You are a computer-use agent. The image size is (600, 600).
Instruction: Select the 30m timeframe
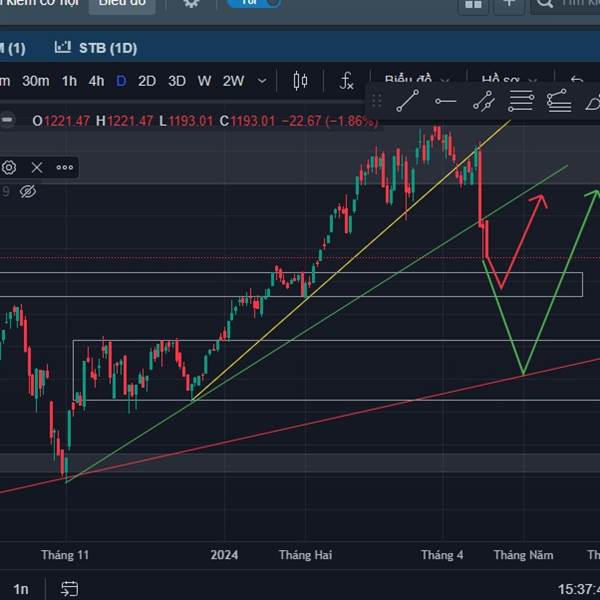[x=36, y=81]
